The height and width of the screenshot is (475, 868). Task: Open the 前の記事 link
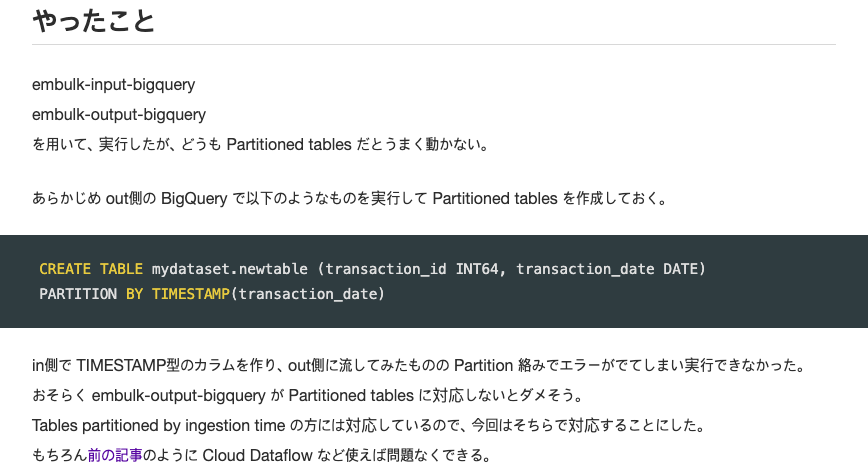click(115, 455)
